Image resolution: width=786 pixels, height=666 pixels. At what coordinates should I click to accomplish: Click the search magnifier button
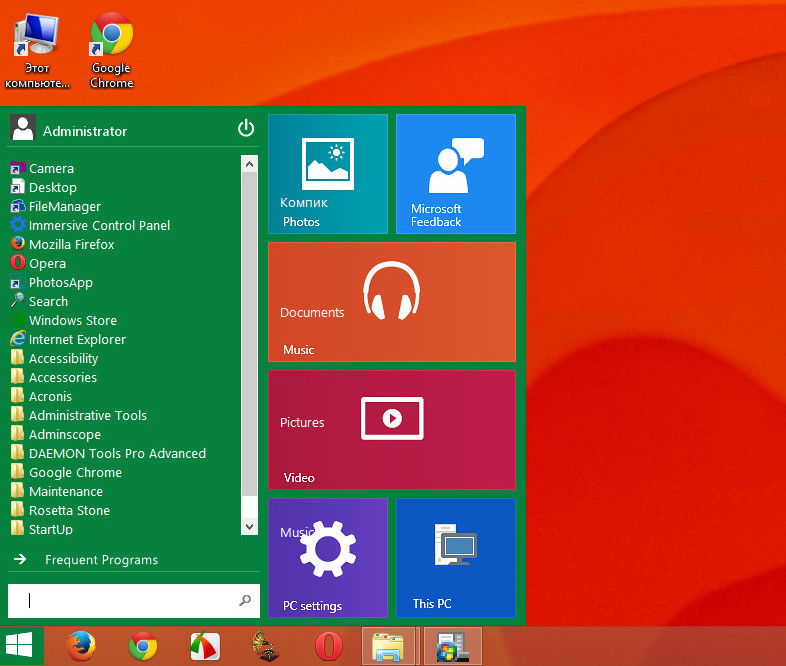[x=245, y=600]
